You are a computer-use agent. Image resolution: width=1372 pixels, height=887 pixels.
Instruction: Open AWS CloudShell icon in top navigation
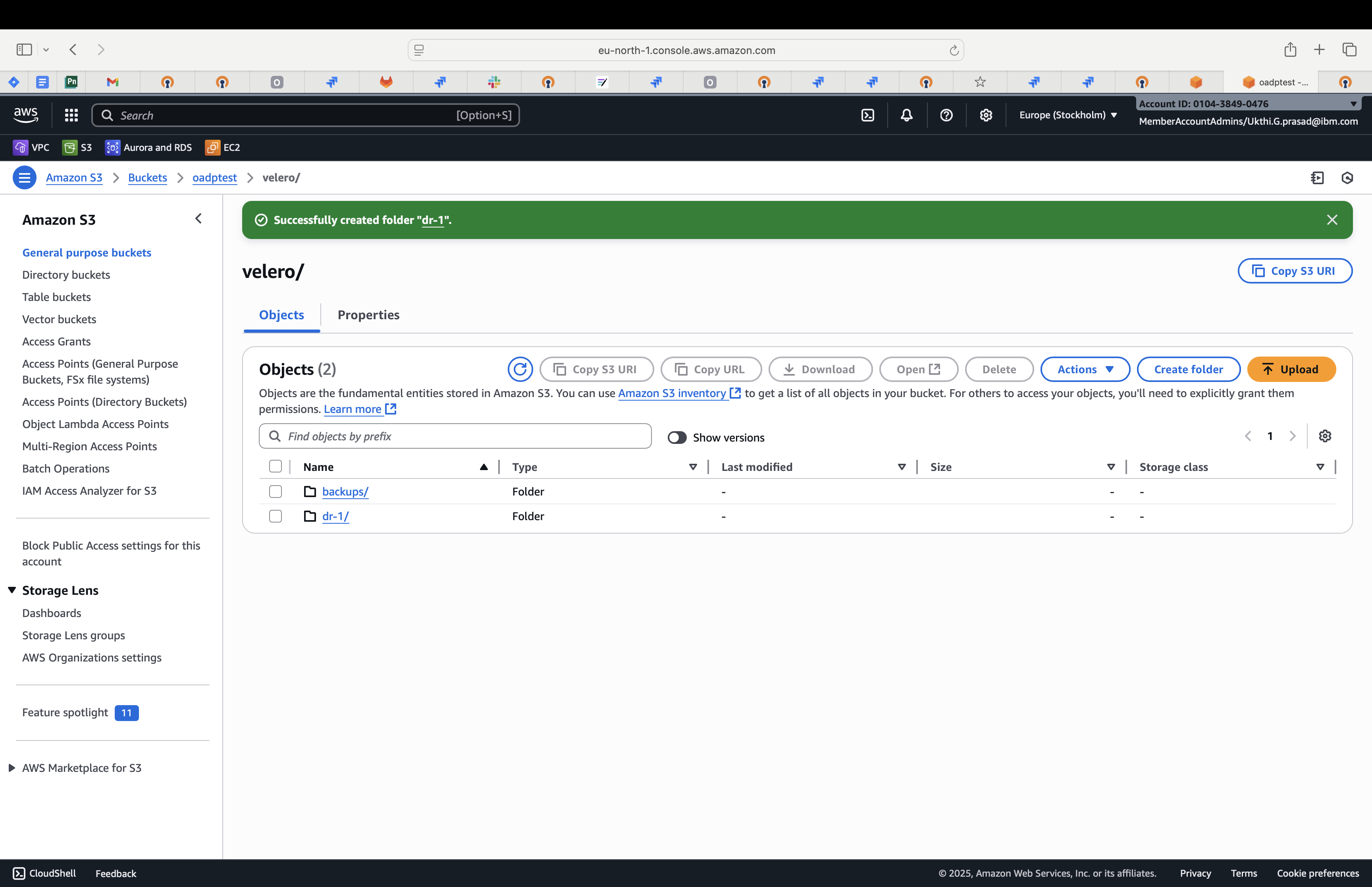pos(868,115)
